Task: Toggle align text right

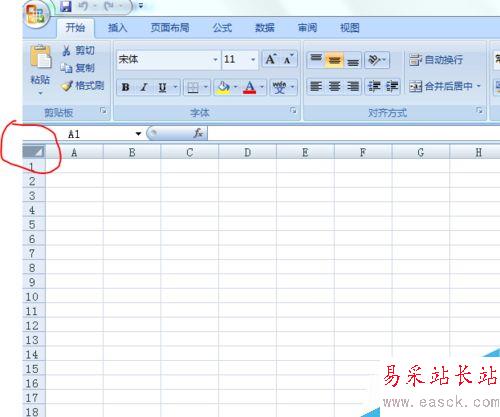Action: click(353, 87)
